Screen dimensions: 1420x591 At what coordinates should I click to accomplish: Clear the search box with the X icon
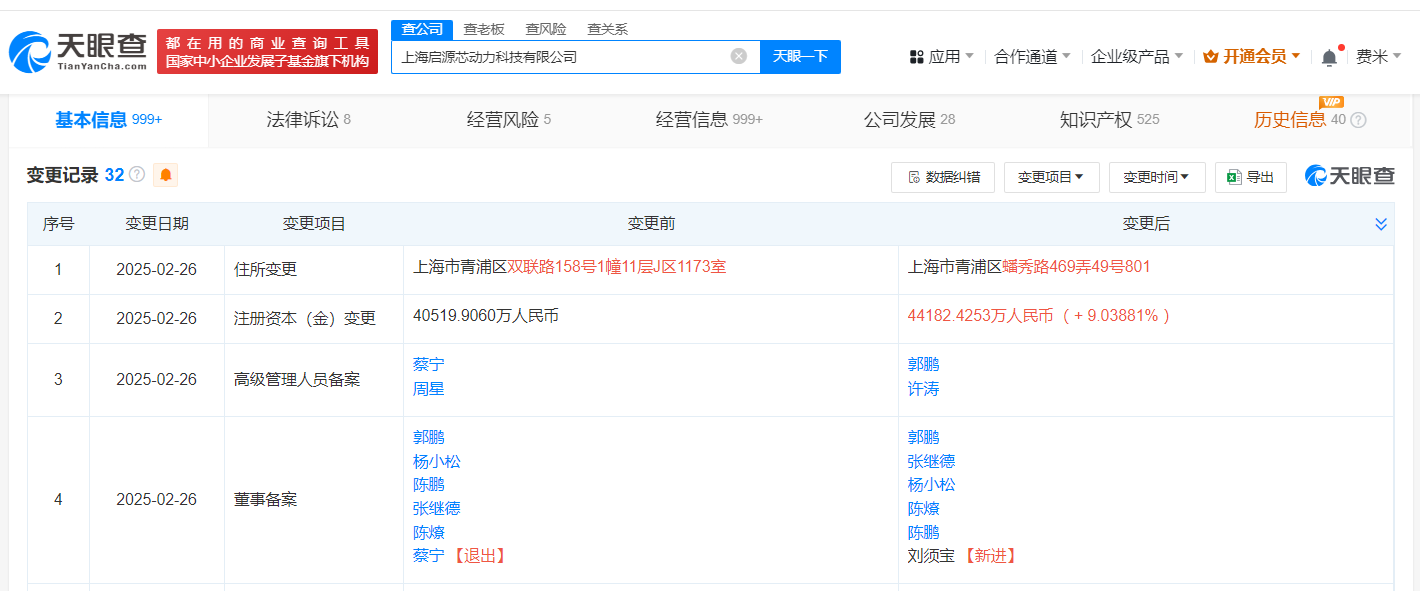pos(739,56)
